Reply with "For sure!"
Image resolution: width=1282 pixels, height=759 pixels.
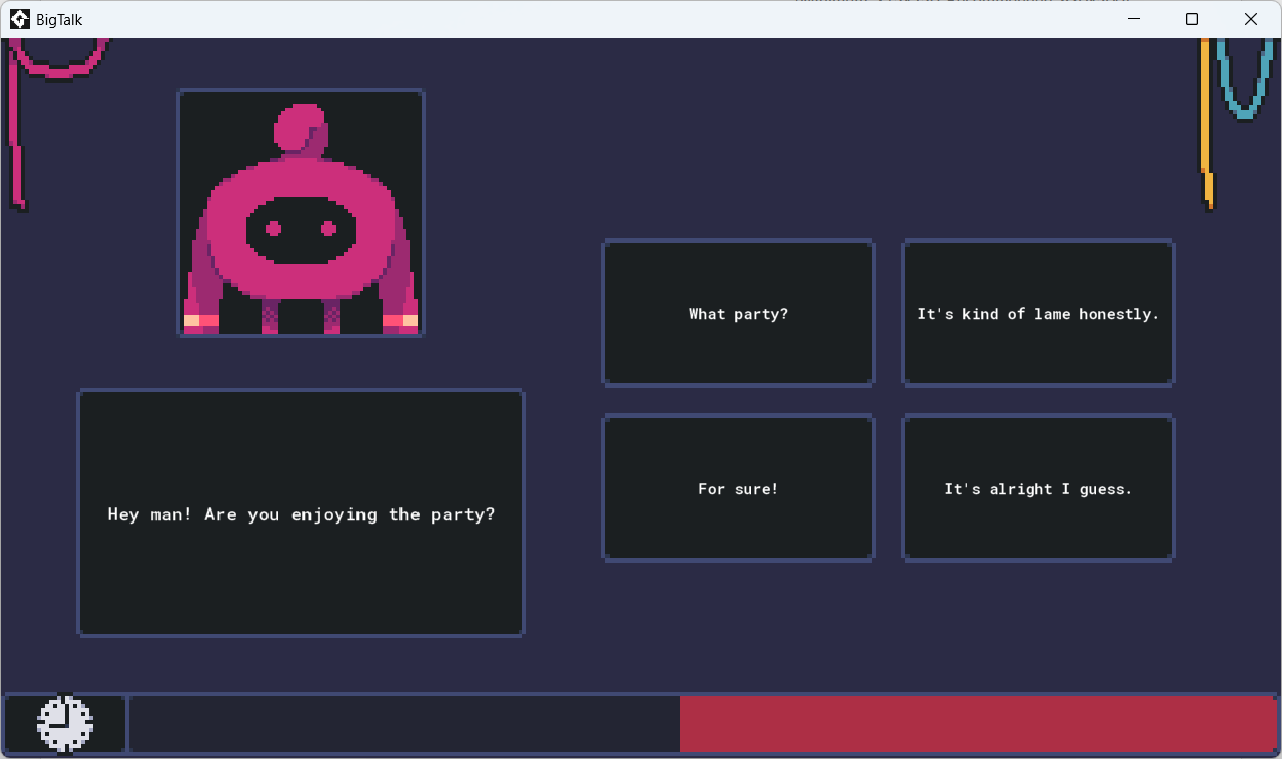[x=738, y=489]
